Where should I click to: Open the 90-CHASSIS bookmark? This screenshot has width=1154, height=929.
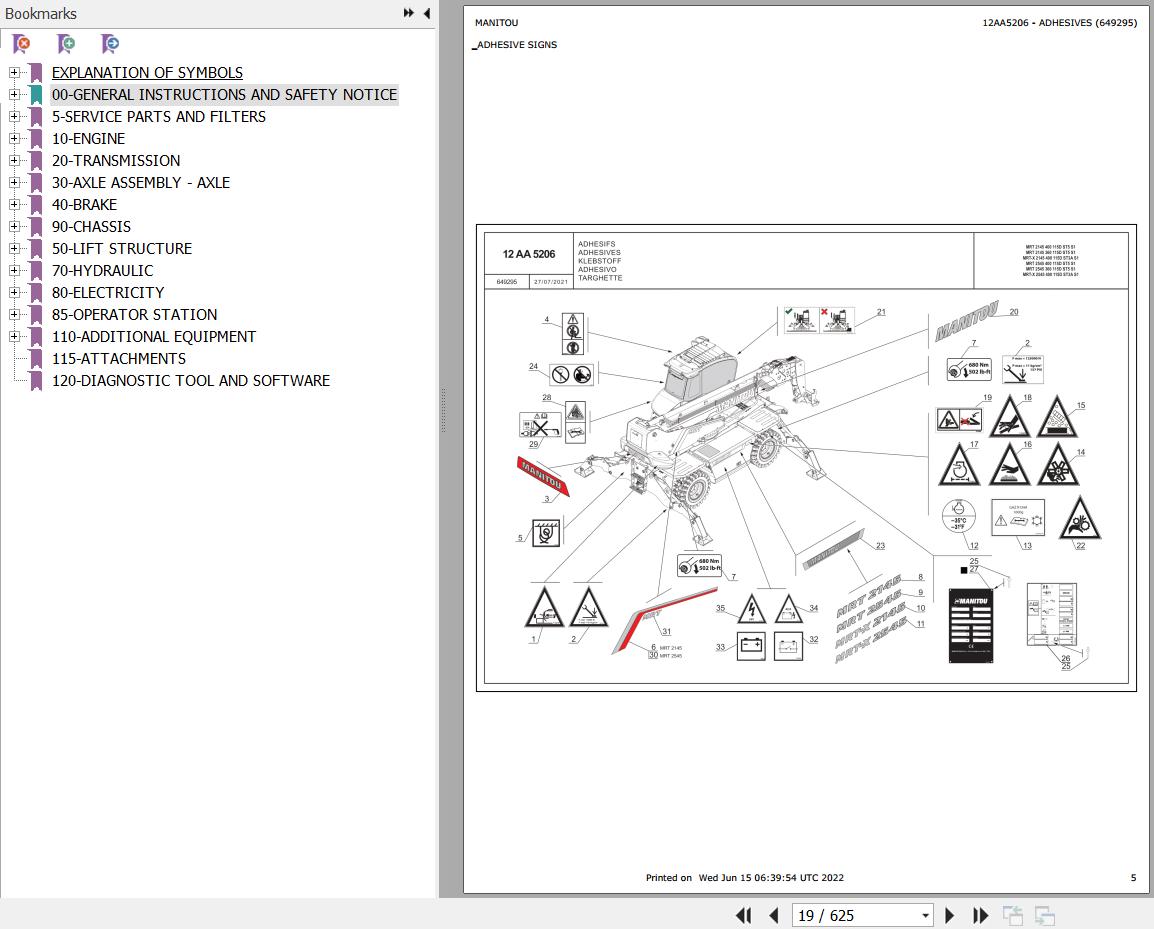pos(91,227)
